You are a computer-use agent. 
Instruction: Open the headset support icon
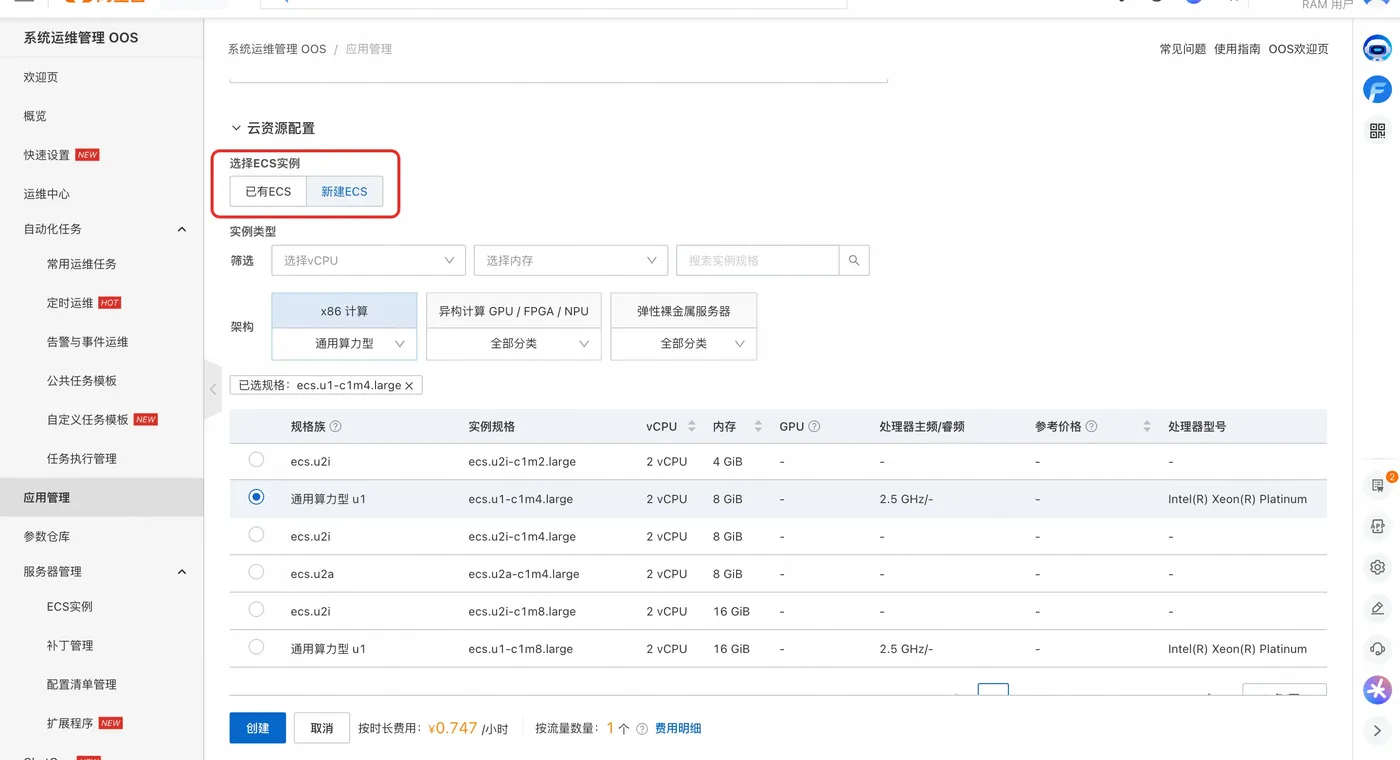pos(1377,648)
